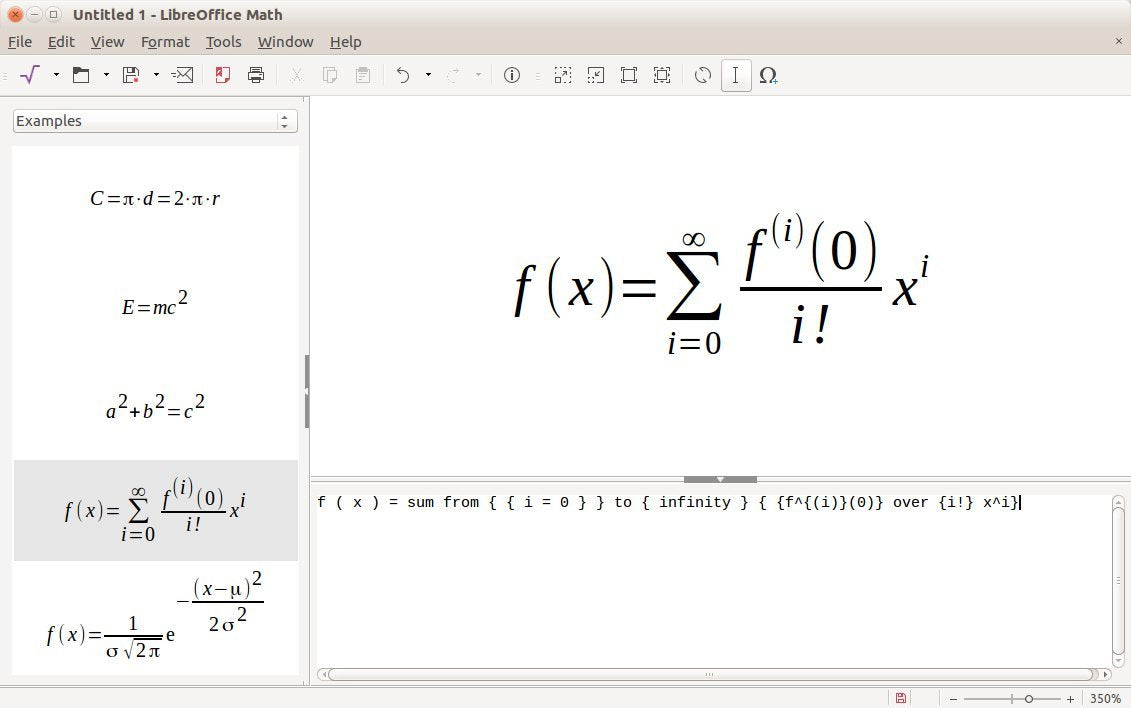Select the Taylor series sum example

tap(155, 510)
